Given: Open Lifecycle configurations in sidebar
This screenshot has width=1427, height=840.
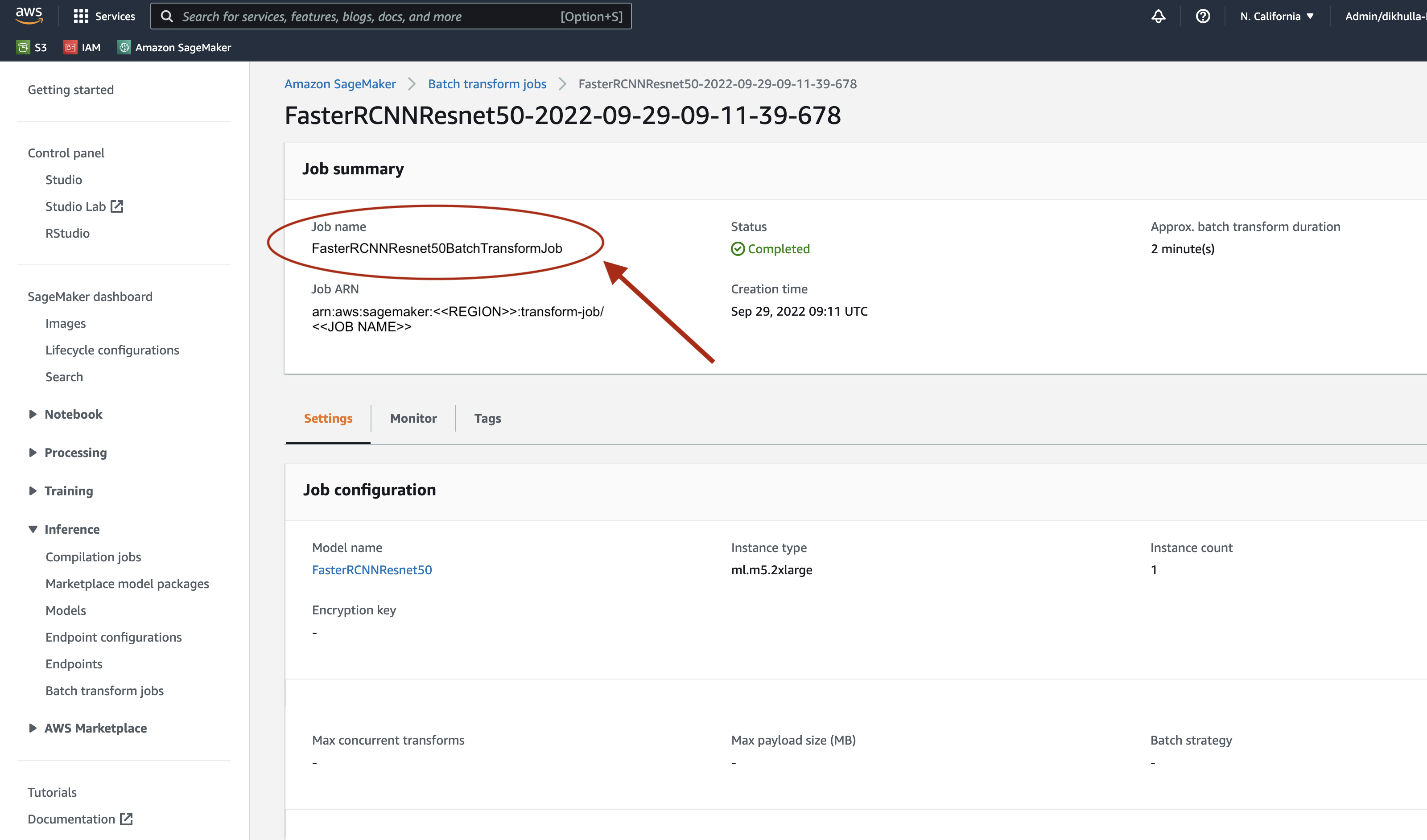Looking at the screenshot, I should tap(112, 350).
